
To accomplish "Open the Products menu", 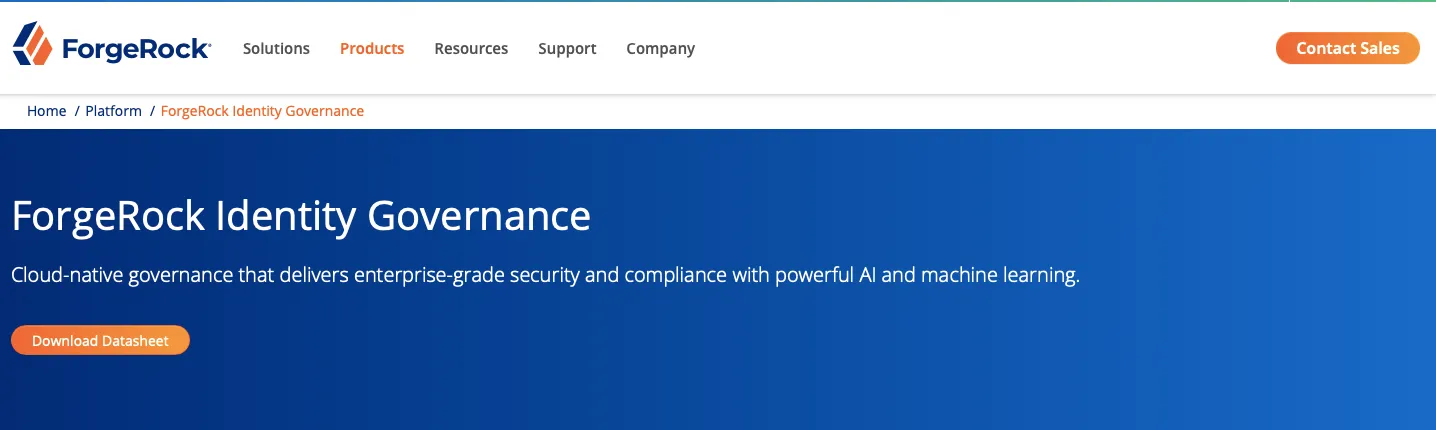I will [x=372, y=48].
